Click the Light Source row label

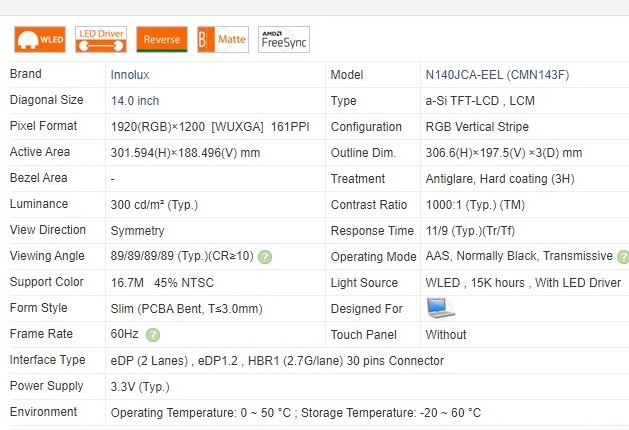pos(364,283)
